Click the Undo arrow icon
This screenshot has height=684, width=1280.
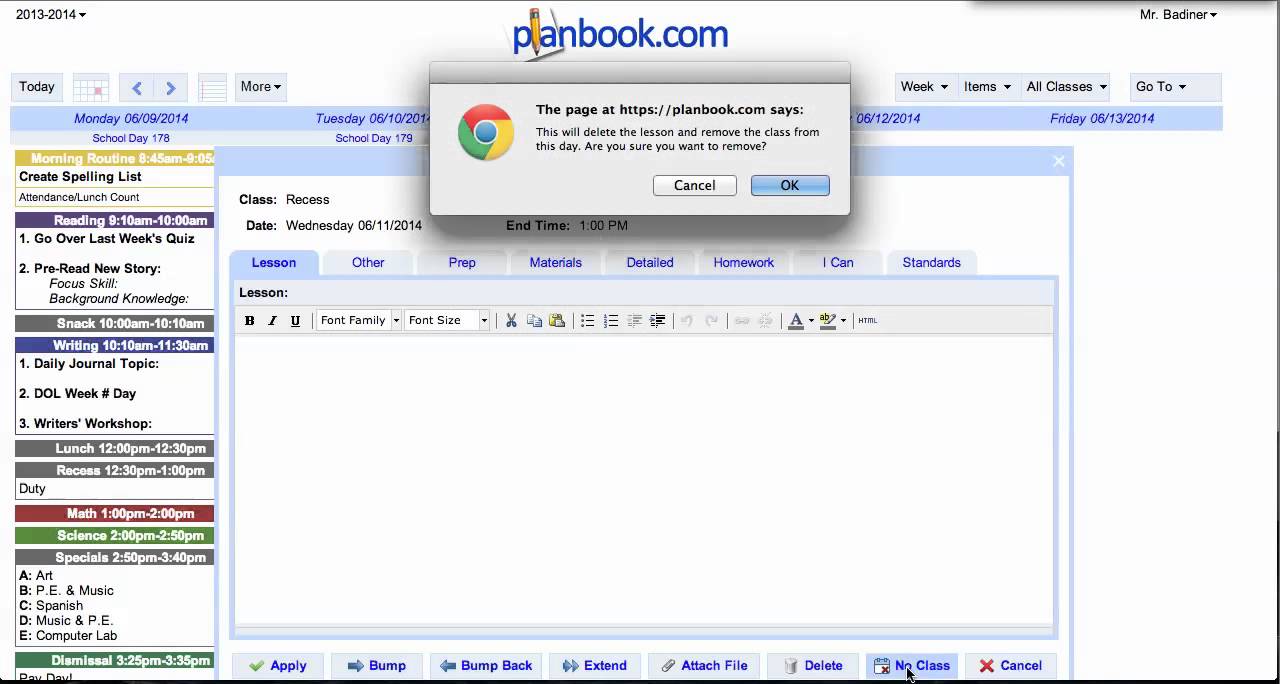[687, 321]
